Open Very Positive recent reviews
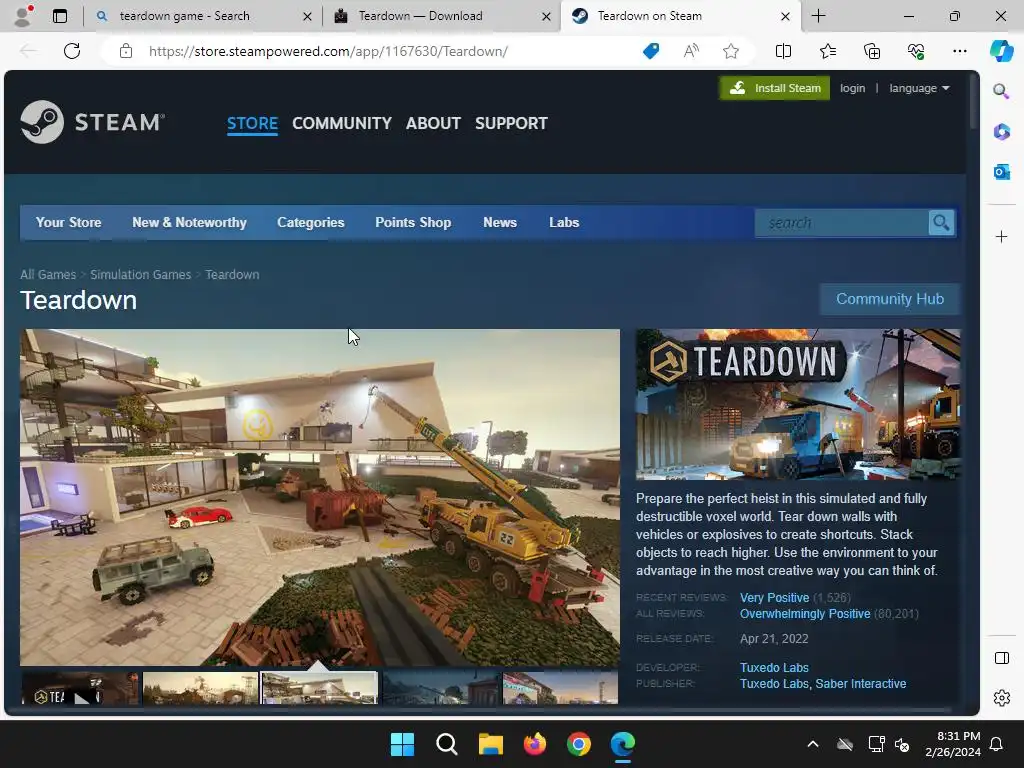Viewport: 1024px width, 768px height. (775, 598)
